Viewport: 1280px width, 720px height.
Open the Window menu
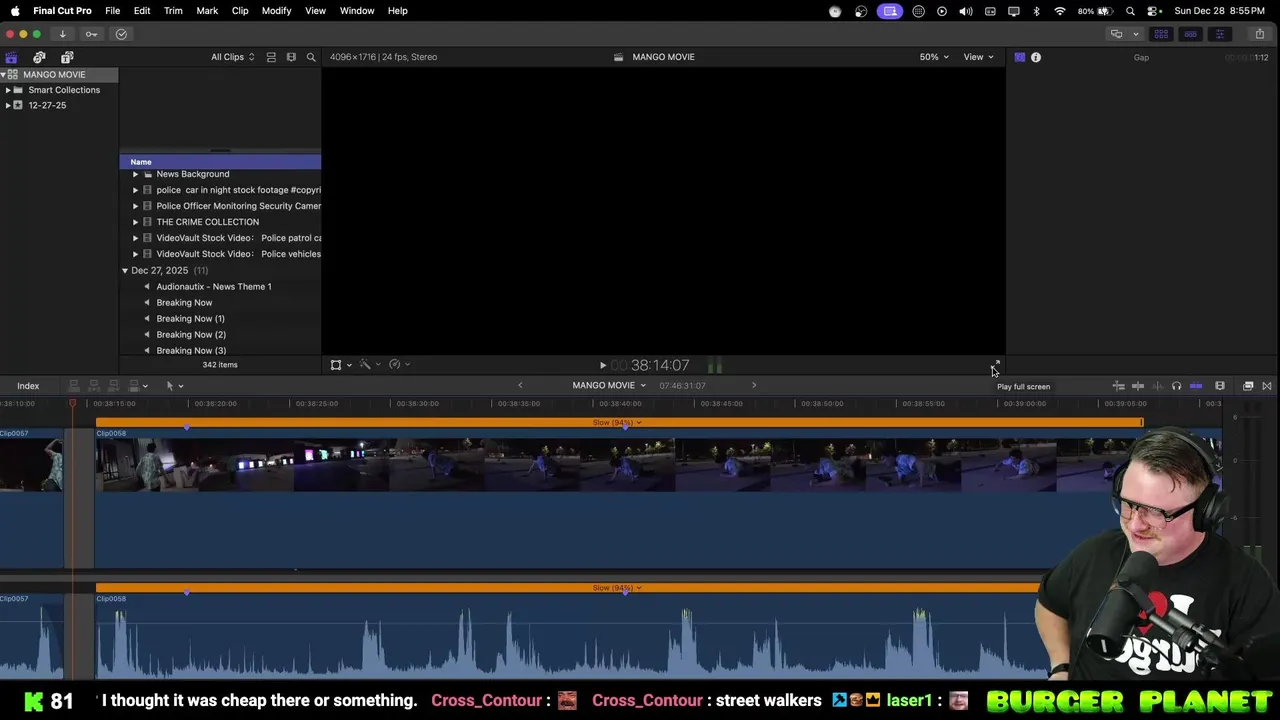pos(357,11)
